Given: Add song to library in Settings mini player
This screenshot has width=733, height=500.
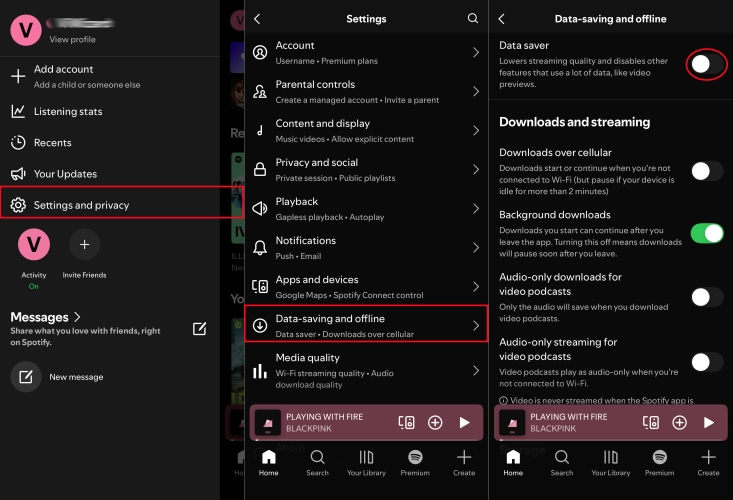Looking at the screenshot, I should [x=435, y=422].
